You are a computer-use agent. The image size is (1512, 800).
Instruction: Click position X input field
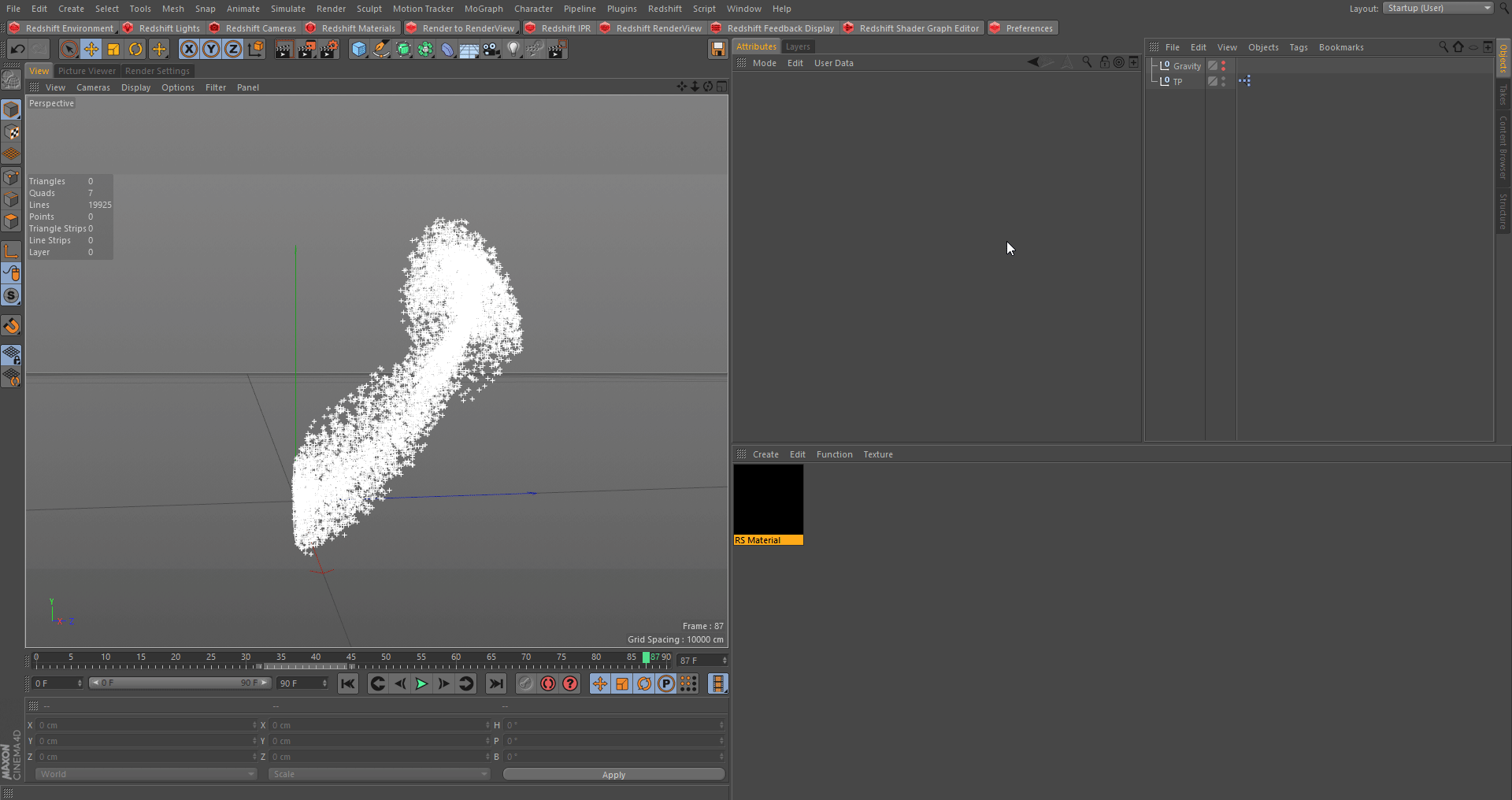[x=146, y=725]
